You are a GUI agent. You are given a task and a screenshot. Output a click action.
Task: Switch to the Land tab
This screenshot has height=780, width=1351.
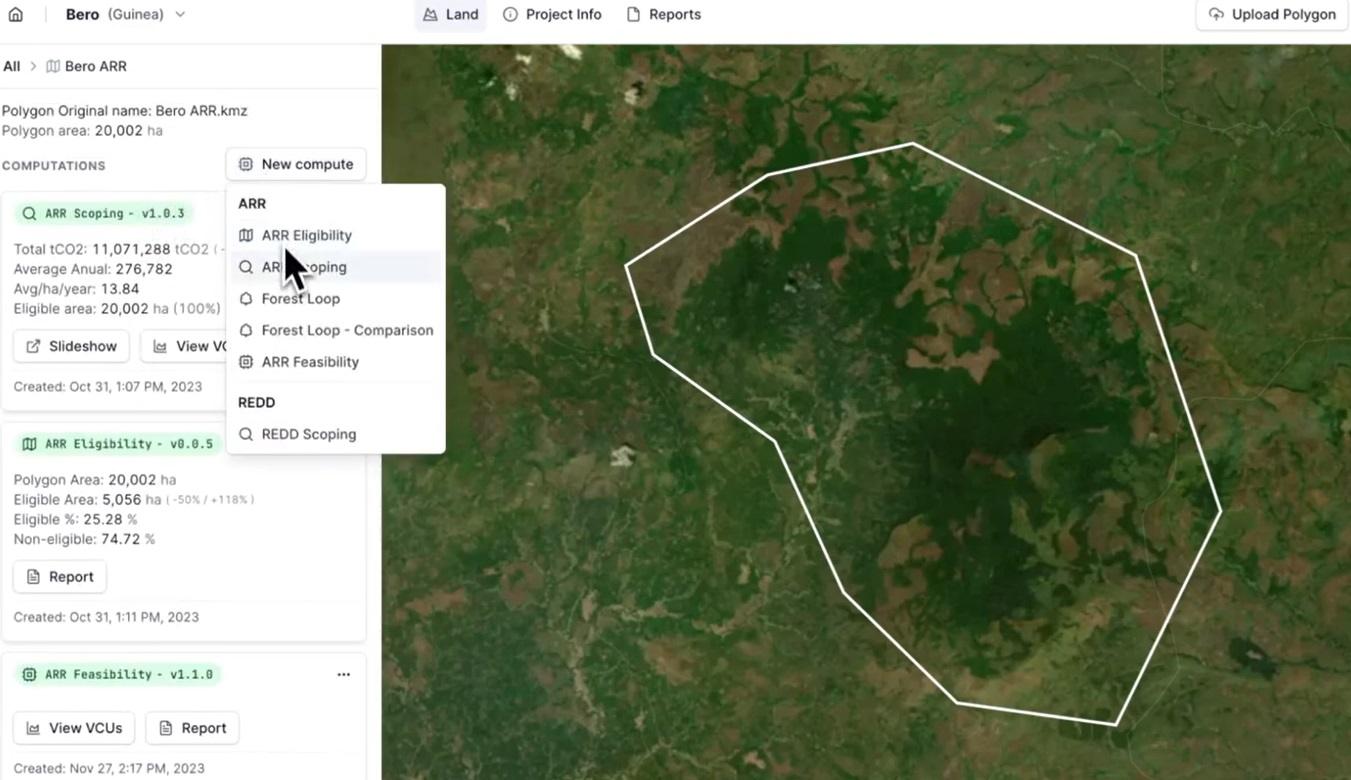(x=450, y=14)
